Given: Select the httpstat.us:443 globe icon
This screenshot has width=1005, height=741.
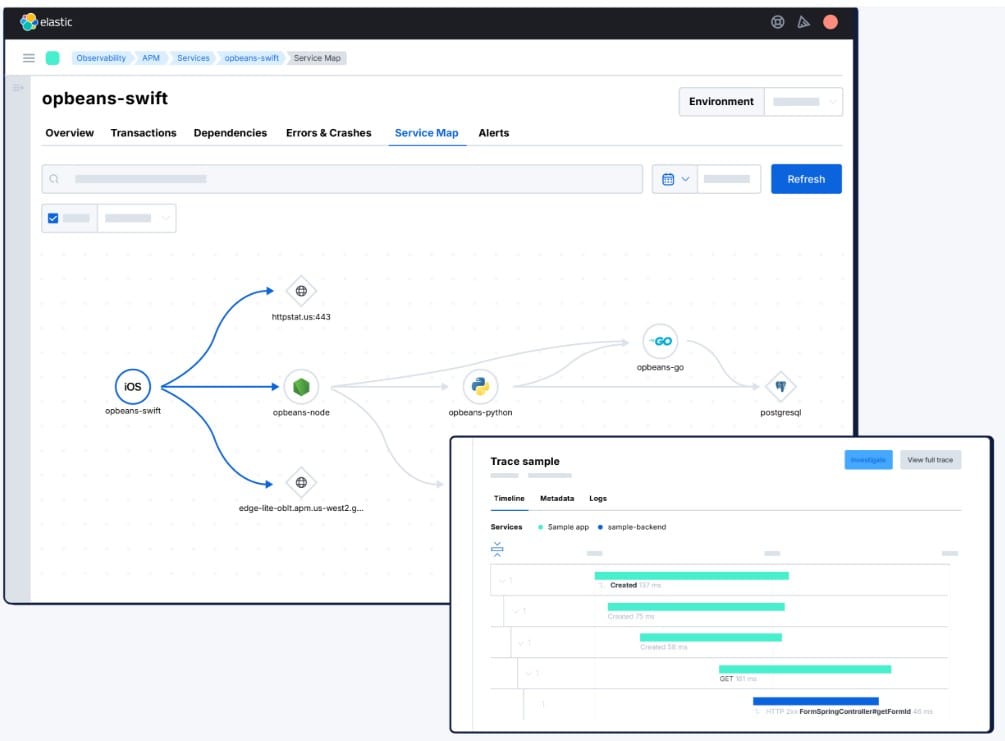Looking at the screenshot, I should pyautogui.click(x=301, y=291).
